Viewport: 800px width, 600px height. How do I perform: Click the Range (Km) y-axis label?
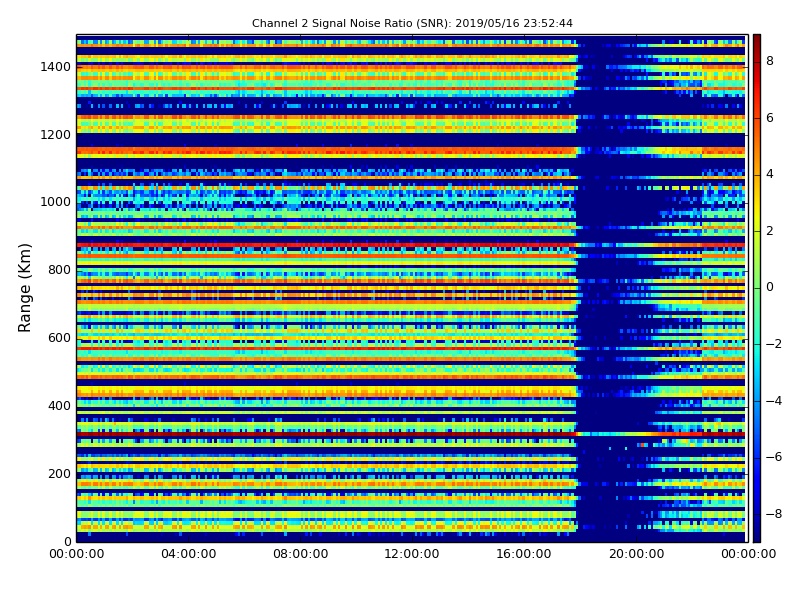point(24,288)
